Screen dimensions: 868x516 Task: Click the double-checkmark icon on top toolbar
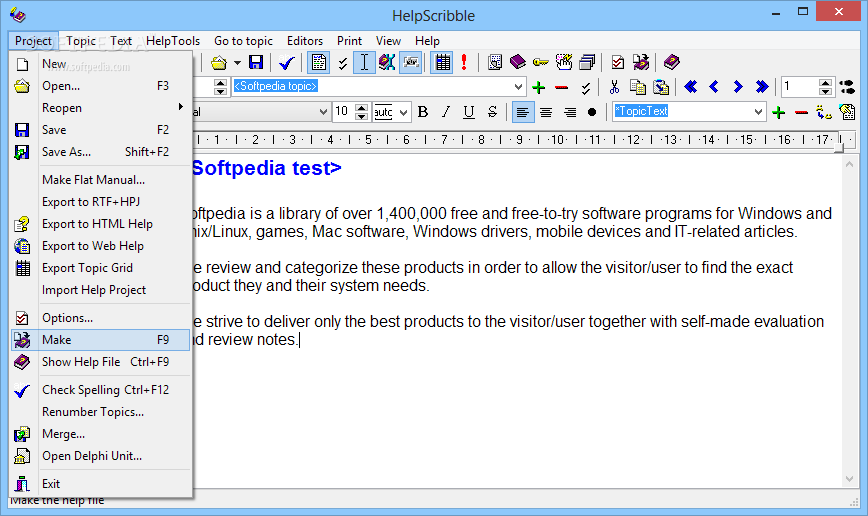pyautogui.click(x=343, y=63)
